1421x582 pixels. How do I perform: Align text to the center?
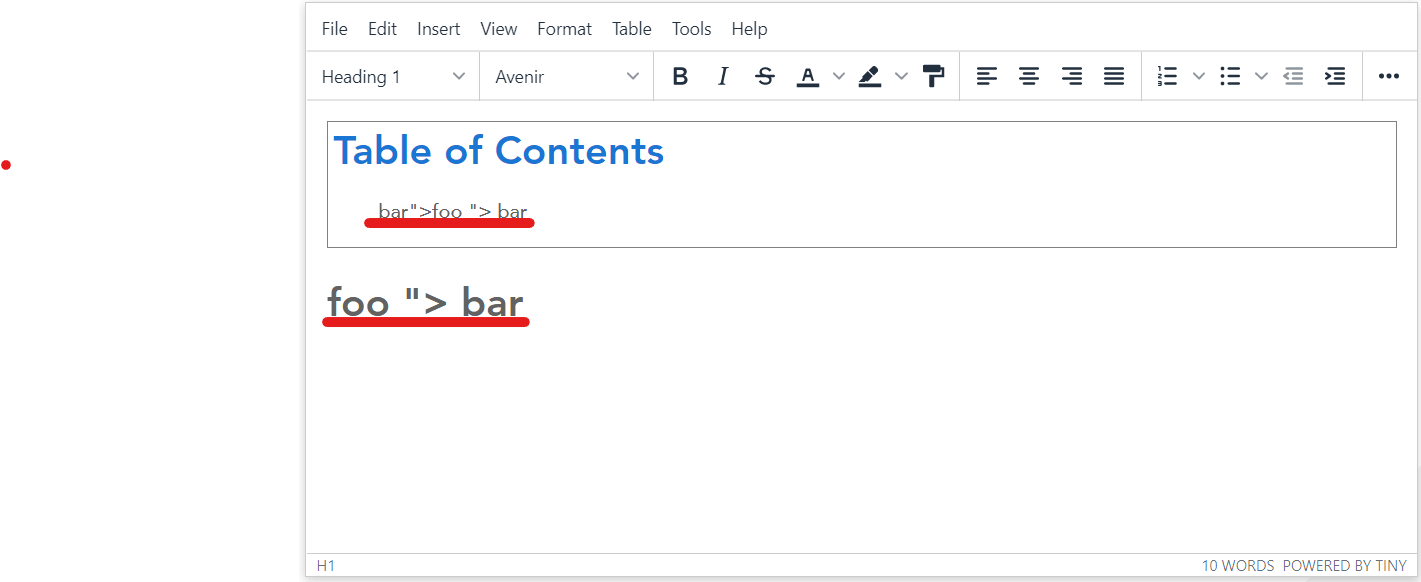[x=1029, y=75]
